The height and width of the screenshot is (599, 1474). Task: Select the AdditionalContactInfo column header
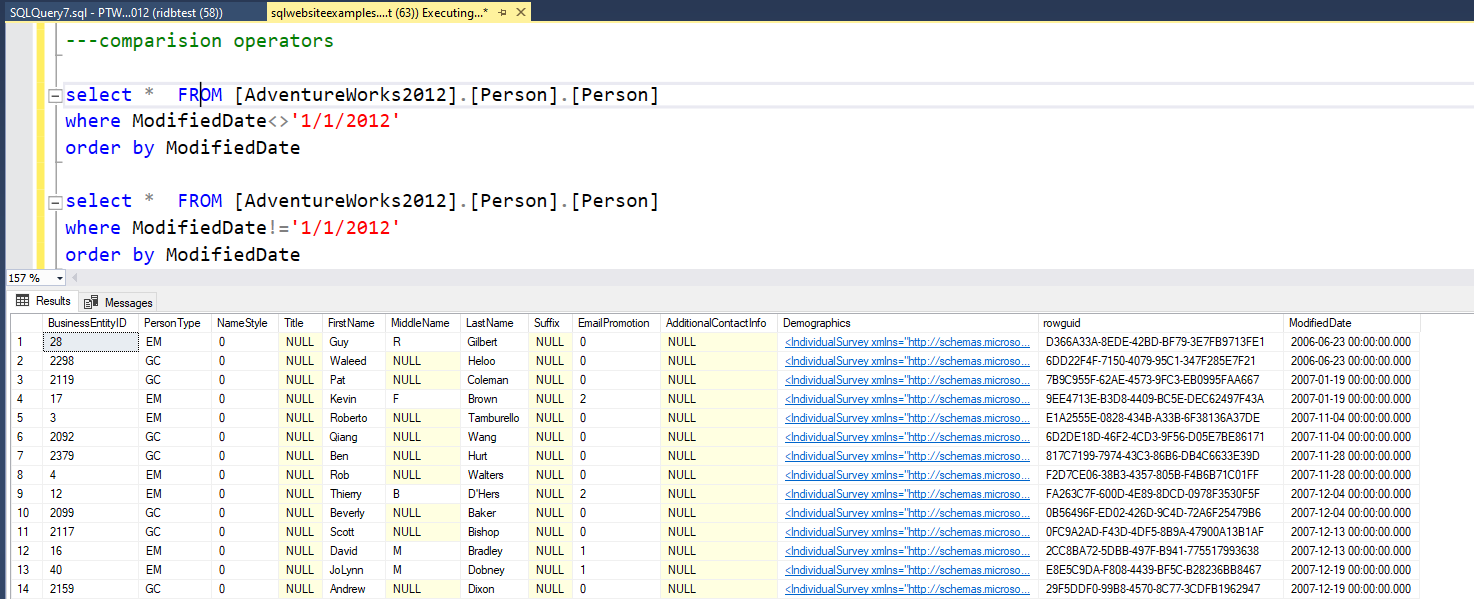719,323
